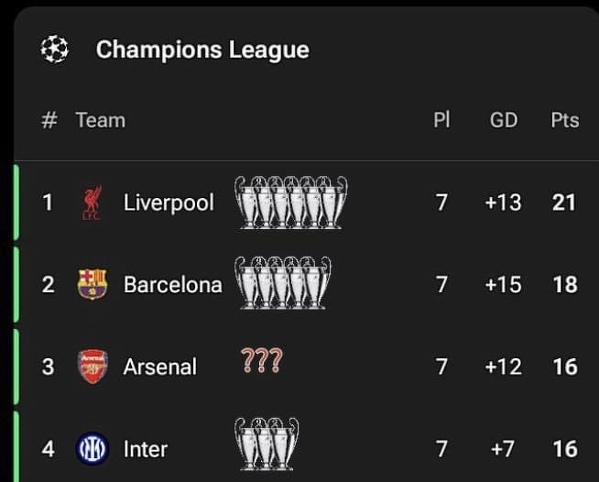Screen dimensions: 599x482
Task: Open the Champions League title heading
Action: coord(202,50)
